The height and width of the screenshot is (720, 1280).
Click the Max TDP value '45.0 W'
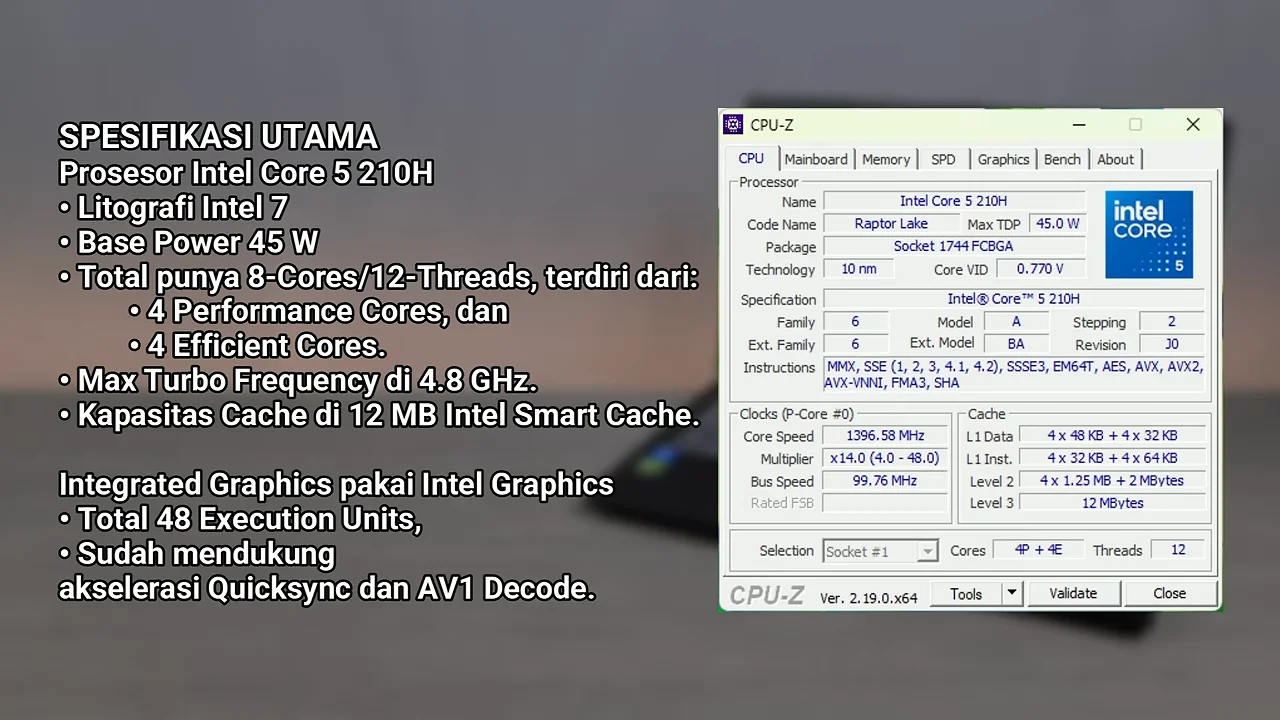click(1057, 224)
